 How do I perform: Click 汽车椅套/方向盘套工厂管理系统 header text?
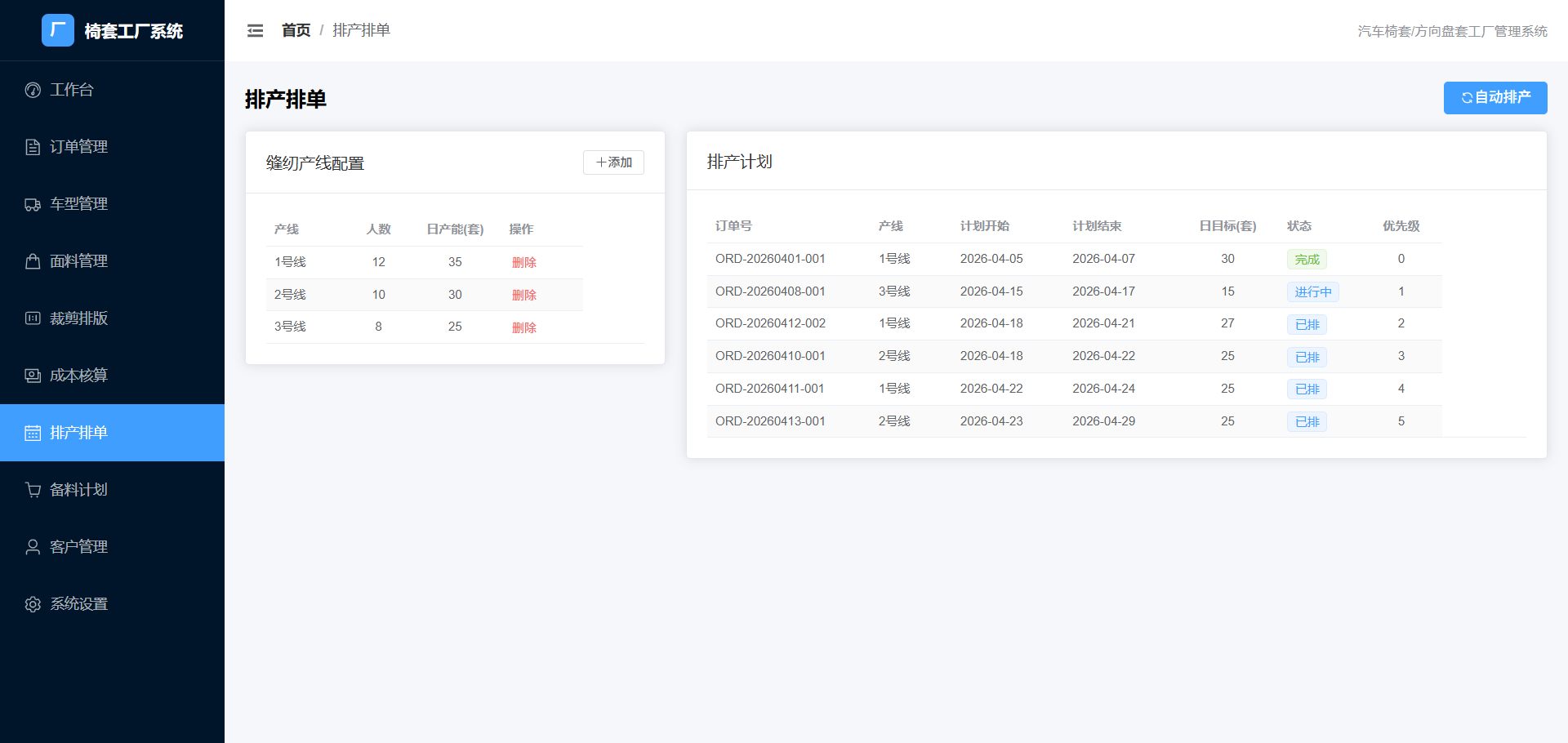1452,31
